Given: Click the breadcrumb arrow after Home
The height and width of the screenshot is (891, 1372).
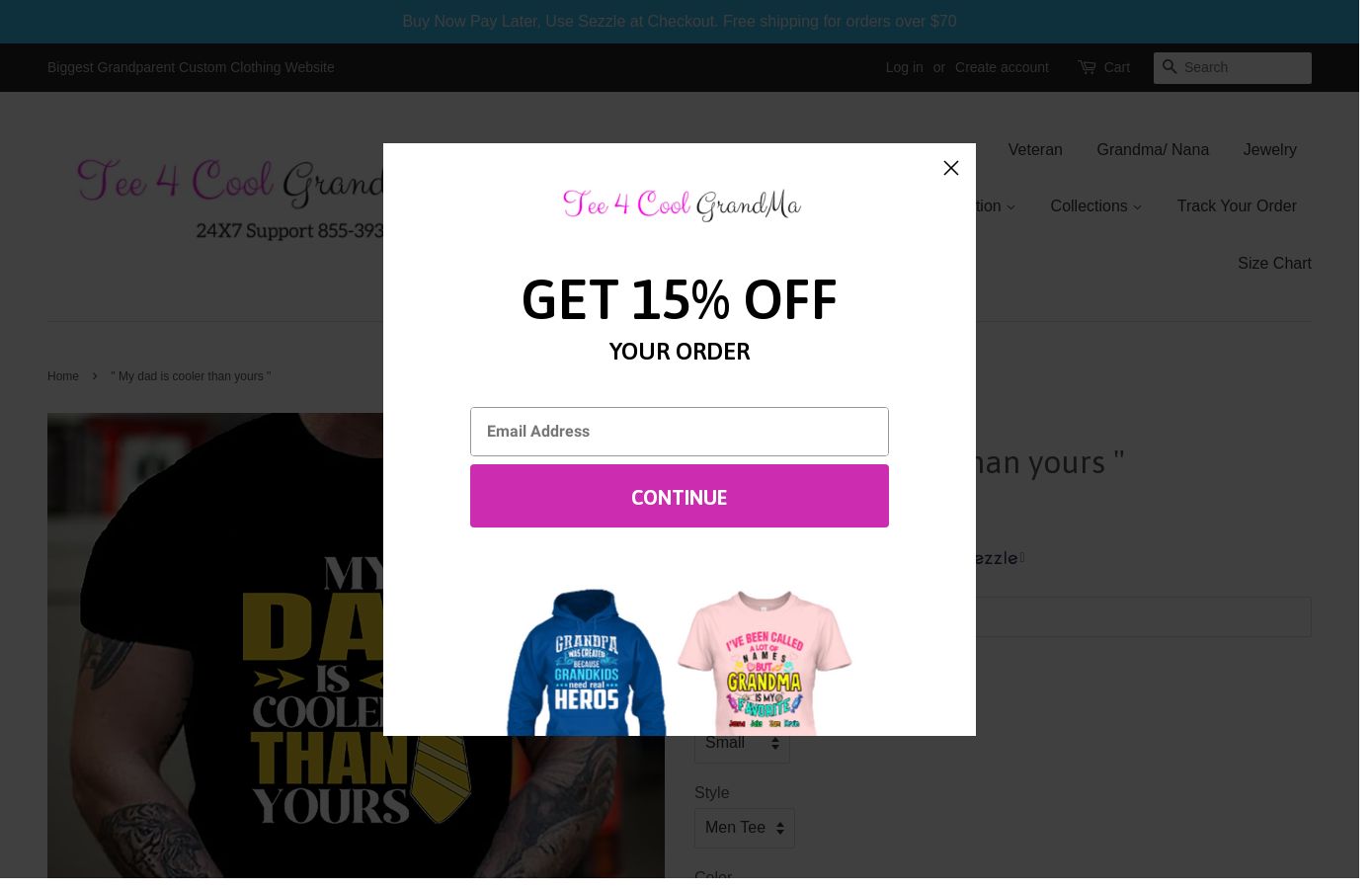Looking at the screenshot, I should (95, 376).
